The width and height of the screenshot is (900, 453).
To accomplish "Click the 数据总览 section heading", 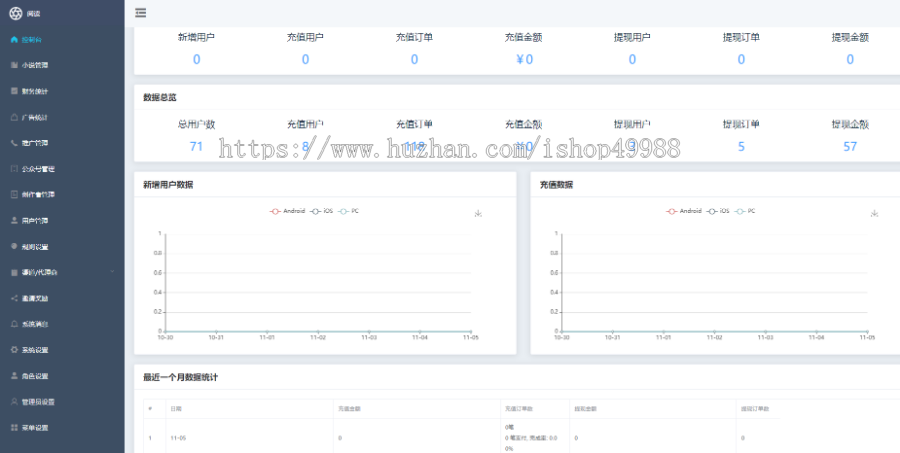I will (x=160, y=98).
